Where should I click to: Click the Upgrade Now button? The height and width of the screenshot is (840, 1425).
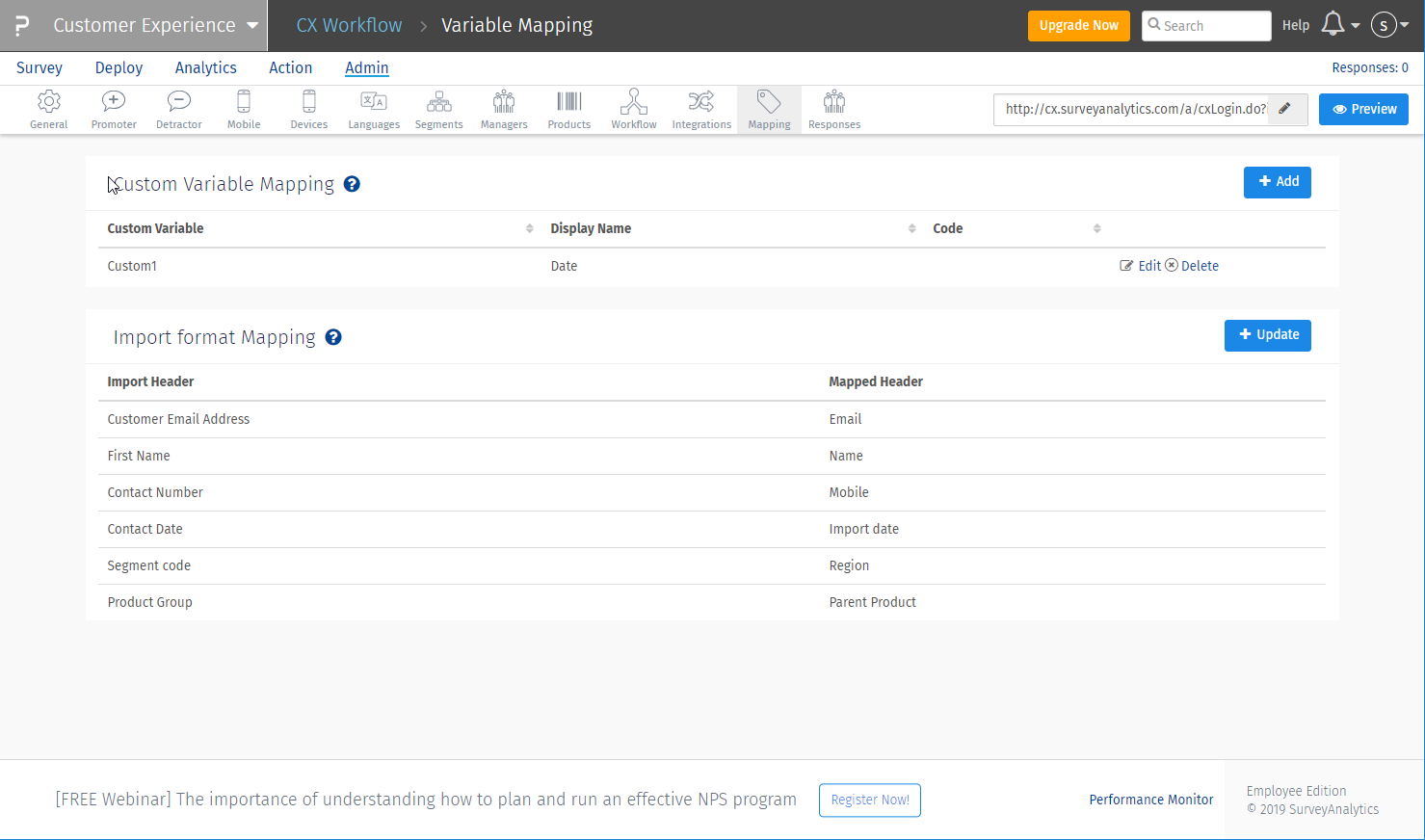coord(1078,26)
